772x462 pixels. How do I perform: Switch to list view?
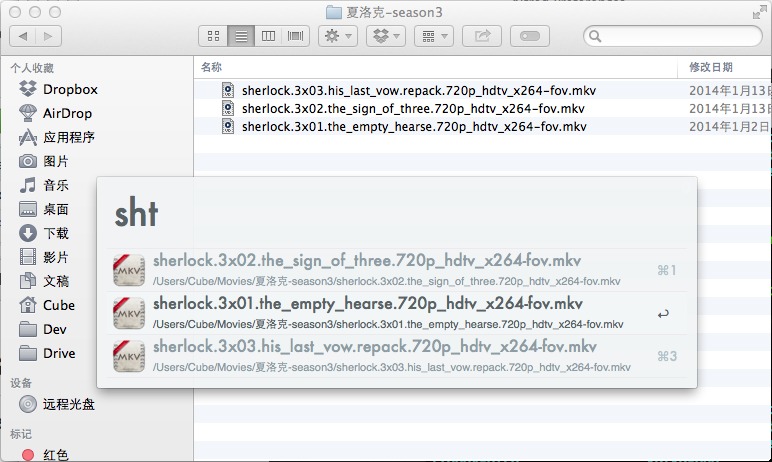pos(241,36)
